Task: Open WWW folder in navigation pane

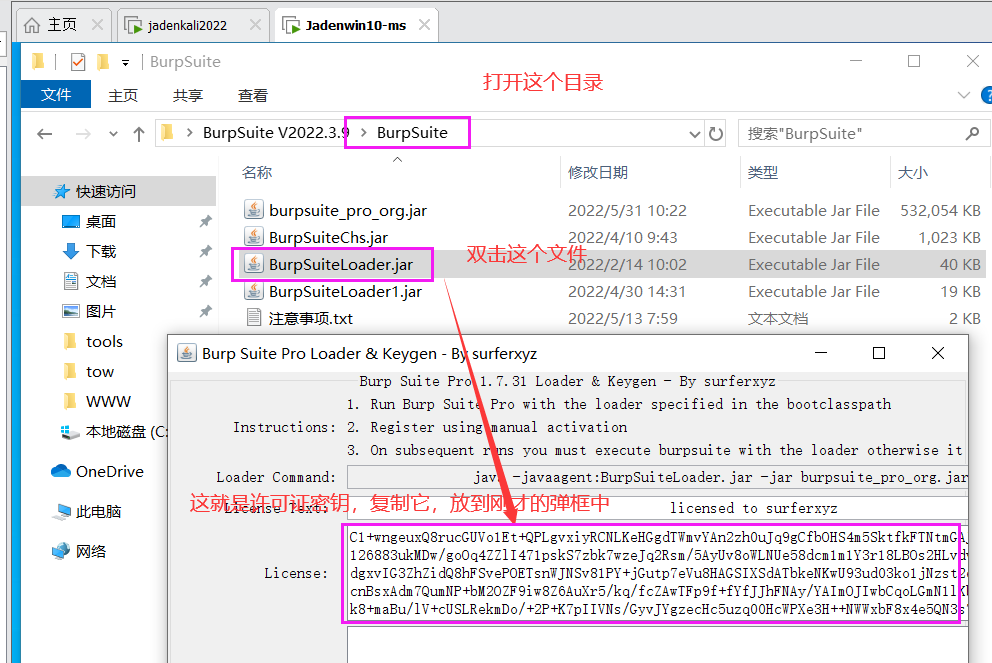Action: click(x=108, y=402)
